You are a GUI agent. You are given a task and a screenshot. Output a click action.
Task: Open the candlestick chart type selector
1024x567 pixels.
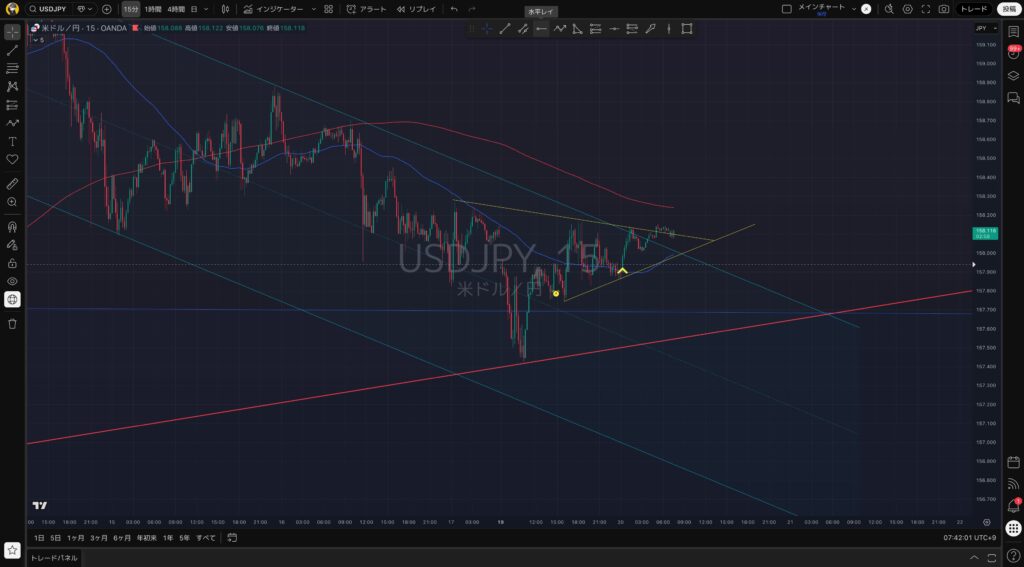225,9
